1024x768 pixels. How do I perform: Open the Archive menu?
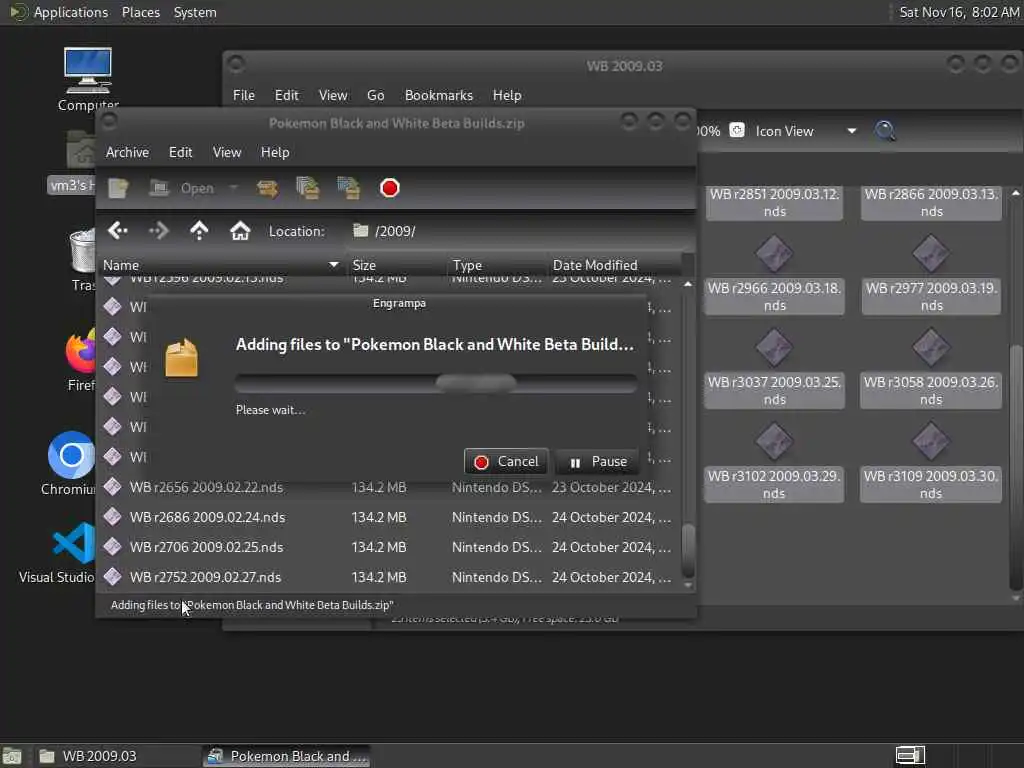coord(127,152)
